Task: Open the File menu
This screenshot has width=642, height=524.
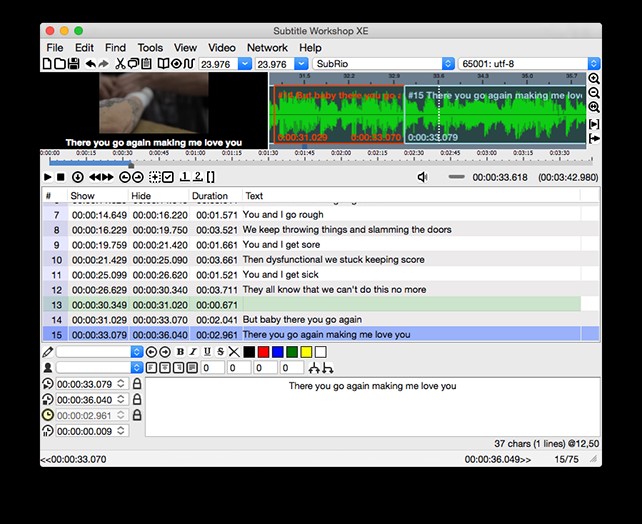Action: tap(55, 48)
